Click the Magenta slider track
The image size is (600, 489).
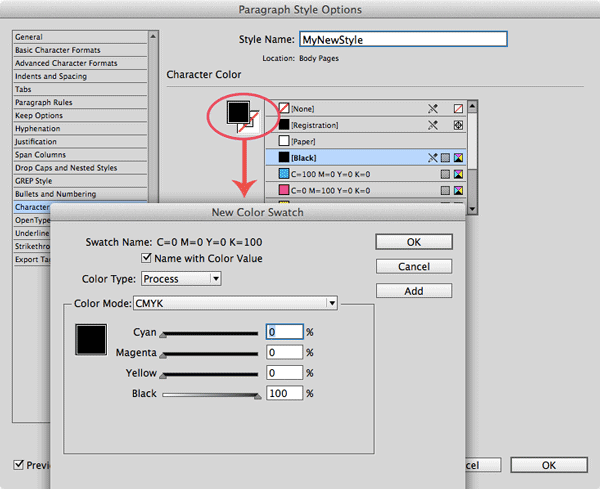click(x=210, y=354)
